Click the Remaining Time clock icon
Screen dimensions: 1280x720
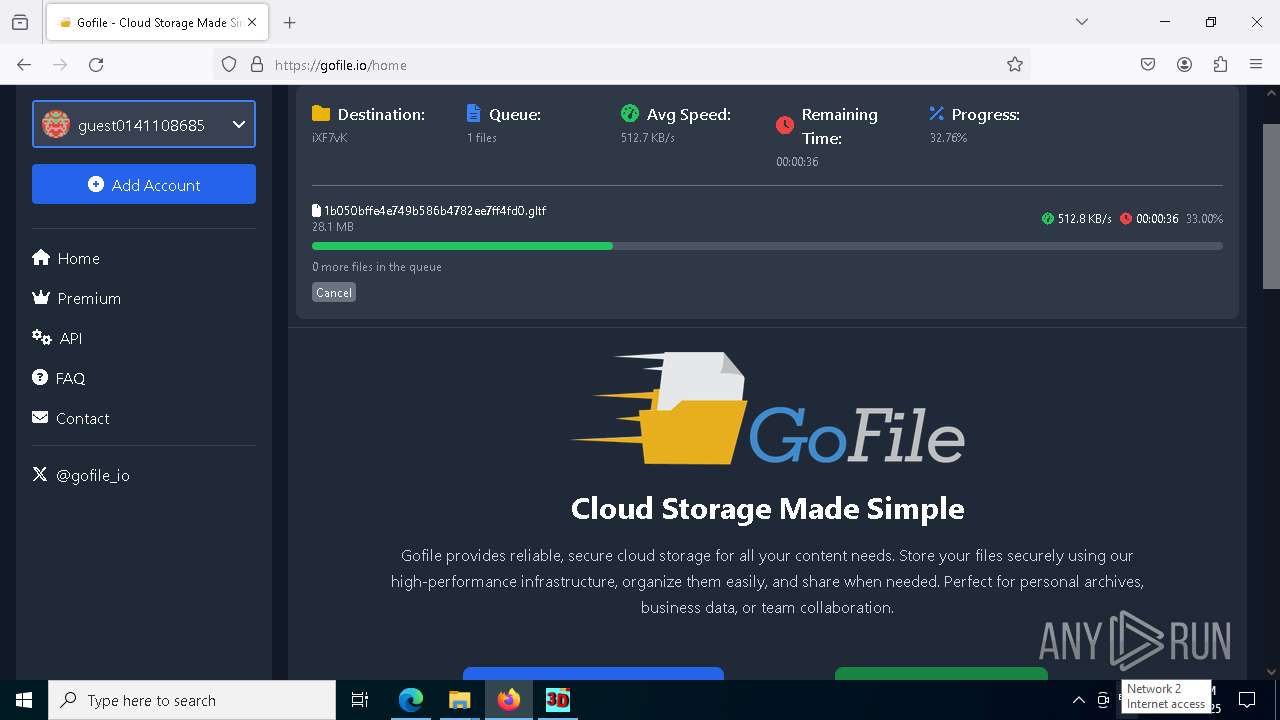(785, 125)
